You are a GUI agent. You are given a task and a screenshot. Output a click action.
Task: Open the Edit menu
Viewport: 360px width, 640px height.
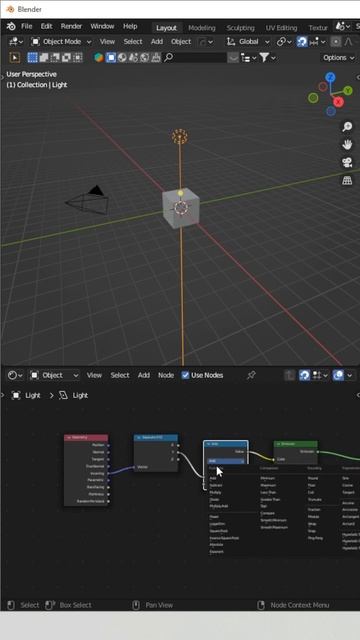point(46,27)
